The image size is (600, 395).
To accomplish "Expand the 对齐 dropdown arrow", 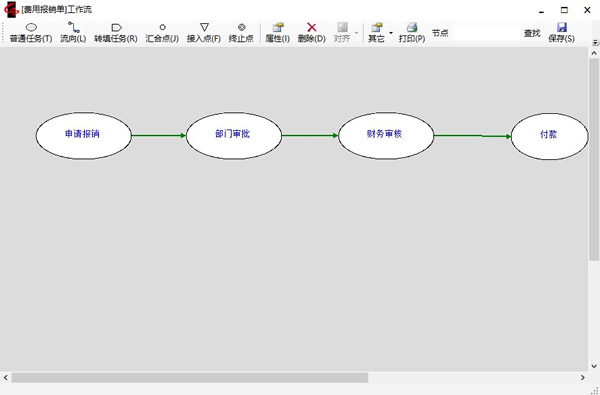I will tap(356, 33).
